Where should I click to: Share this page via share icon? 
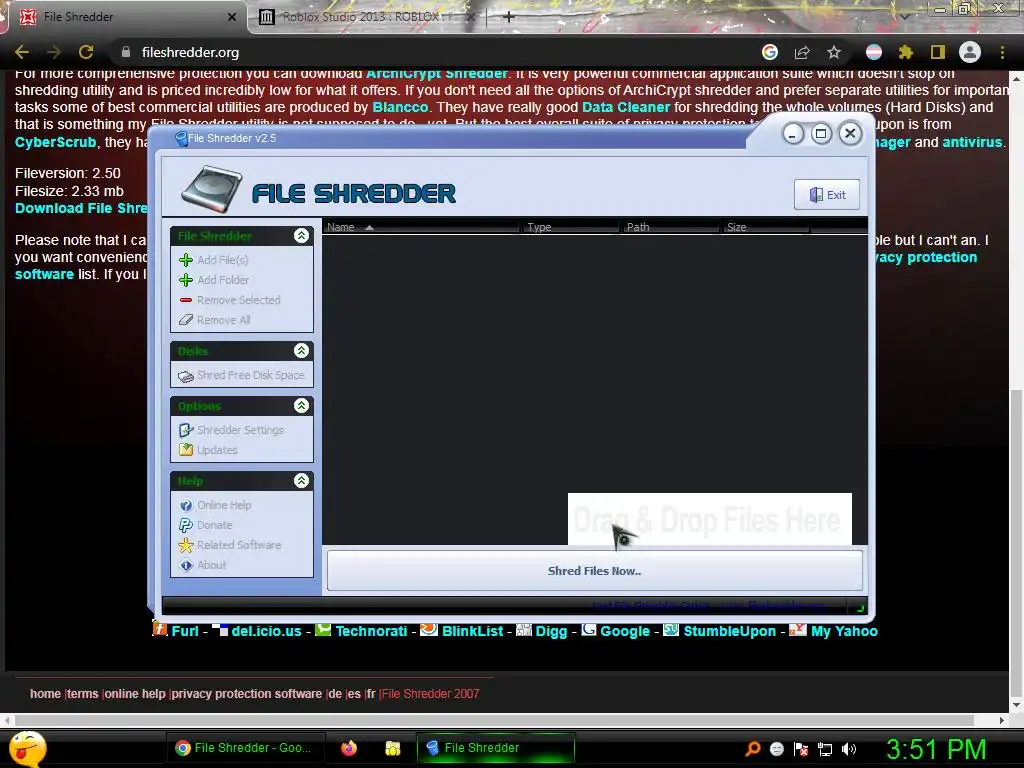point(802,52)
